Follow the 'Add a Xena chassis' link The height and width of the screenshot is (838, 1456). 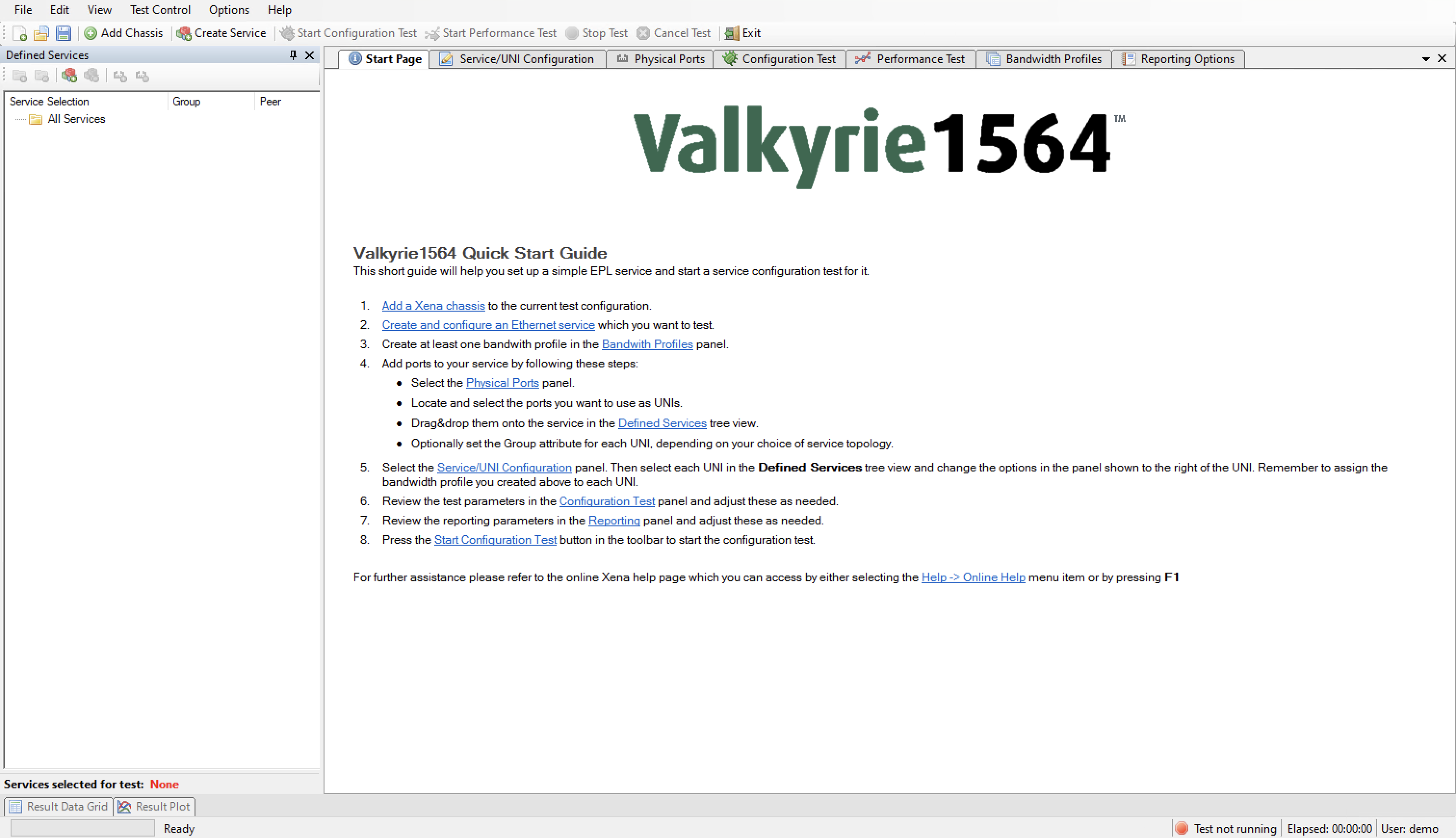tap(433, 306)
